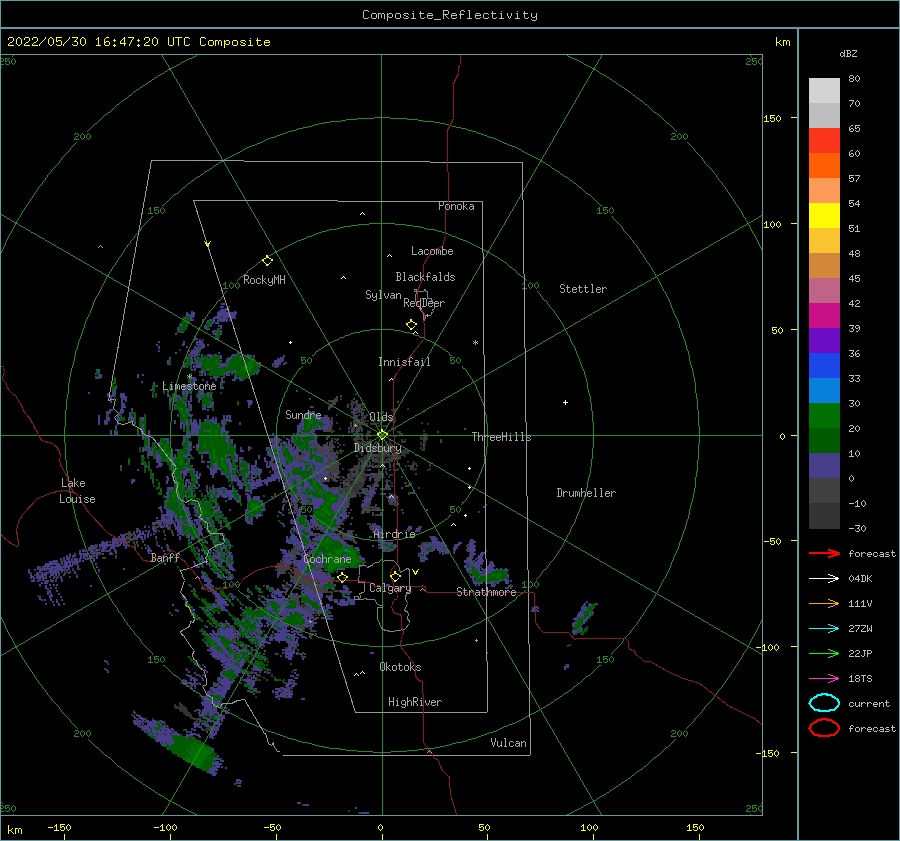Viewport: 900px width, 841px height.
Task: Pick the light grey swatch below 80 dBZ
Action: tap(824, 91)
